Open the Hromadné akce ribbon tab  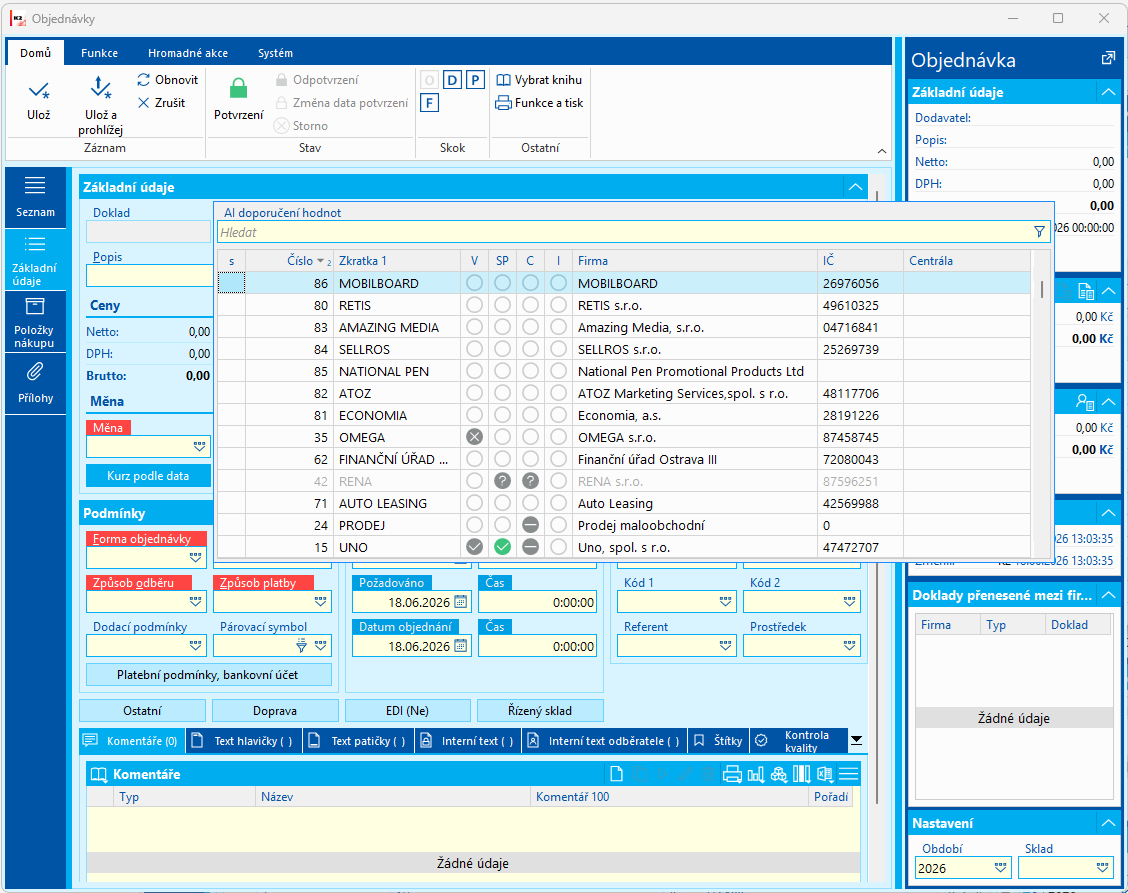click(x=188, y=53)
